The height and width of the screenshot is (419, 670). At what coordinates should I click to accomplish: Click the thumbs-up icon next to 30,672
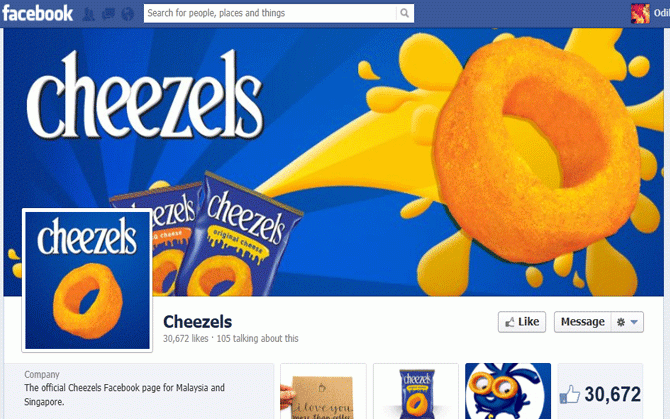tap(570, 394)
